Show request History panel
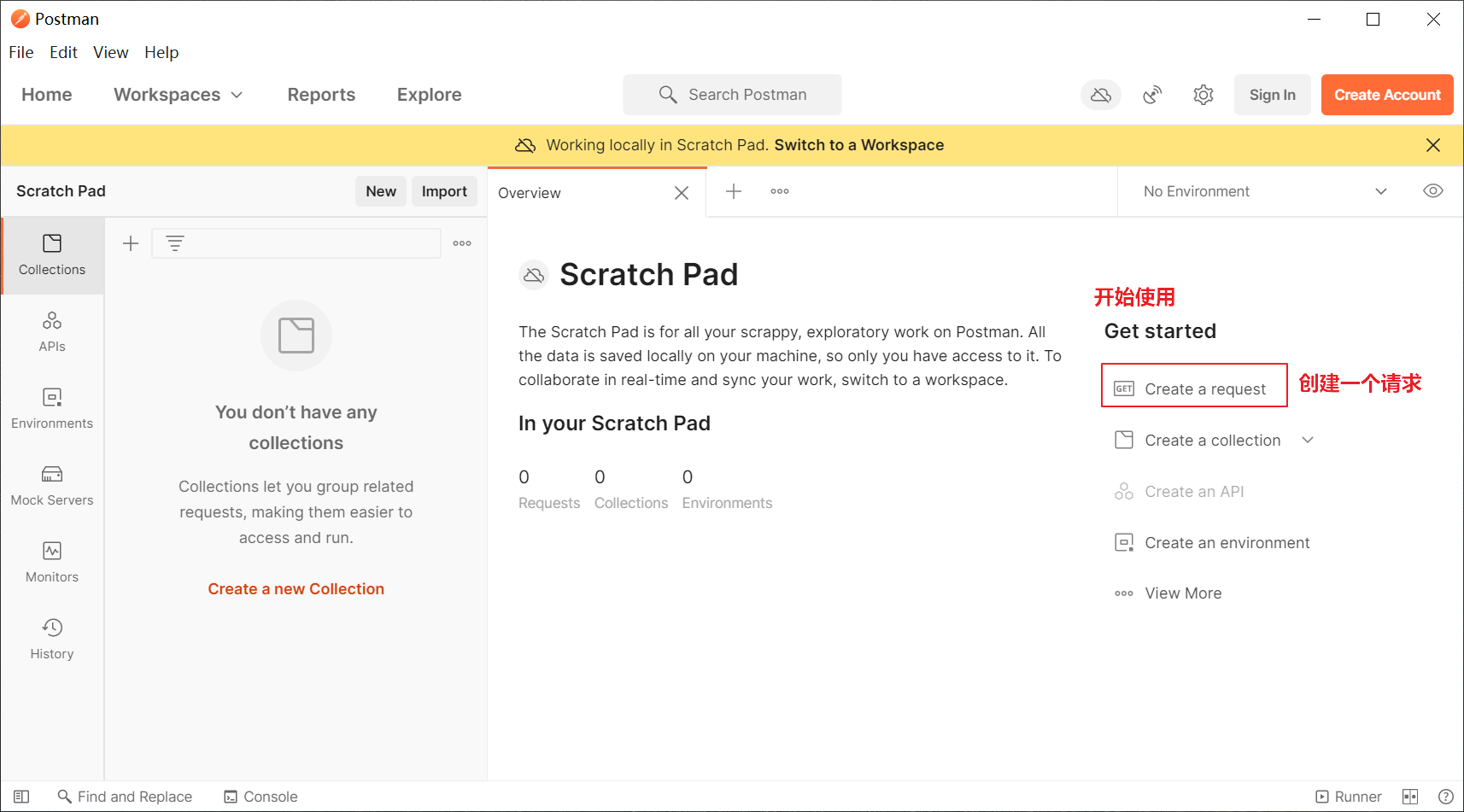Viewport: 1464px width, 812px height. click(x=52, y=639)
